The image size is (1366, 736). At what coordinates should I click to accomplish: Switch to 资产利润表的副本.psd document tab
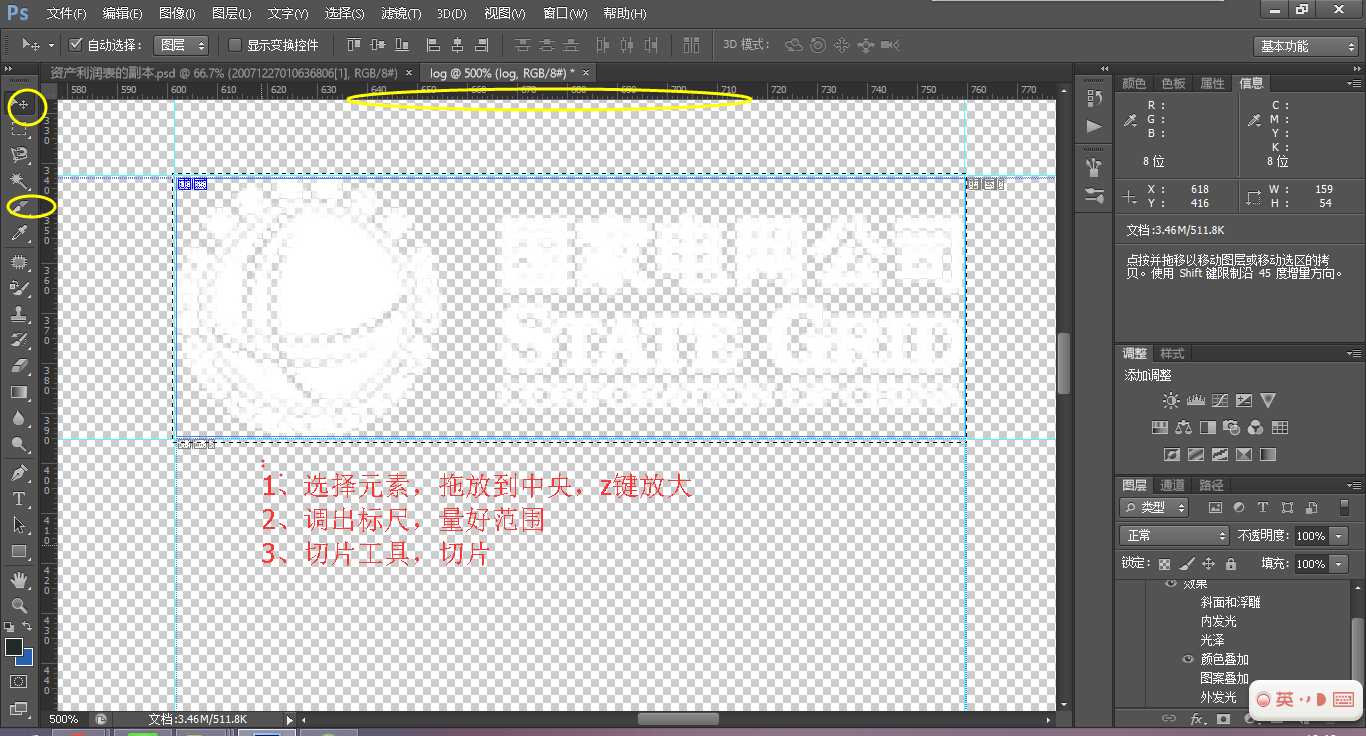(231, 73)
